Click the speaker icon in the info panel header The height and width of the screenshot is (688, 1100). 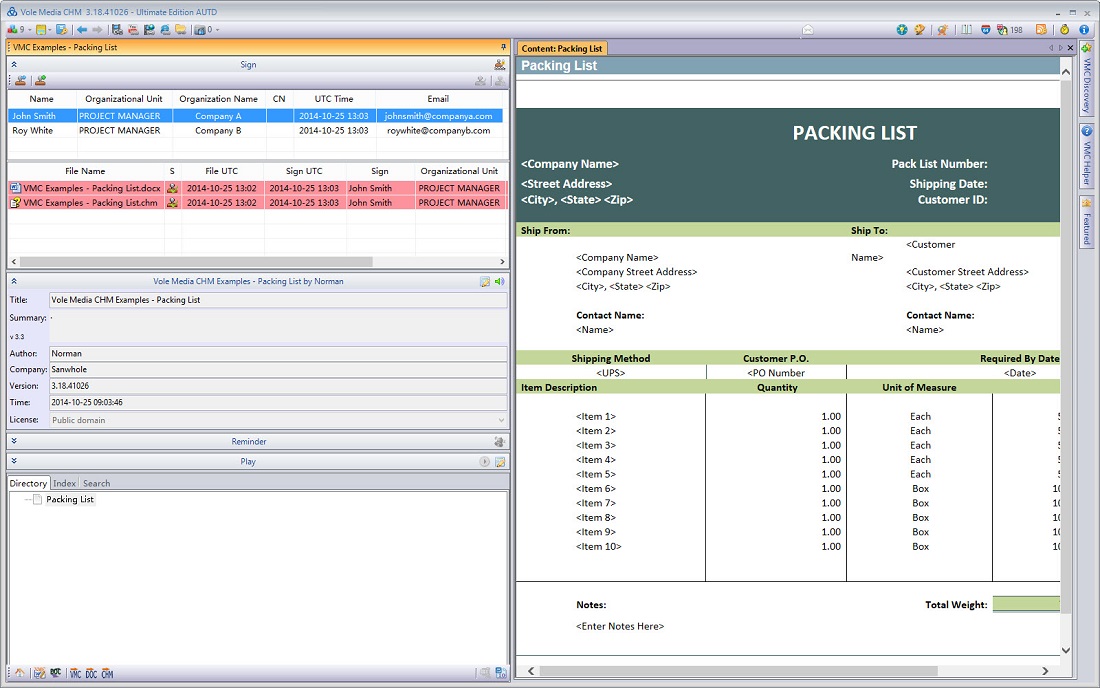pos(499,282)
